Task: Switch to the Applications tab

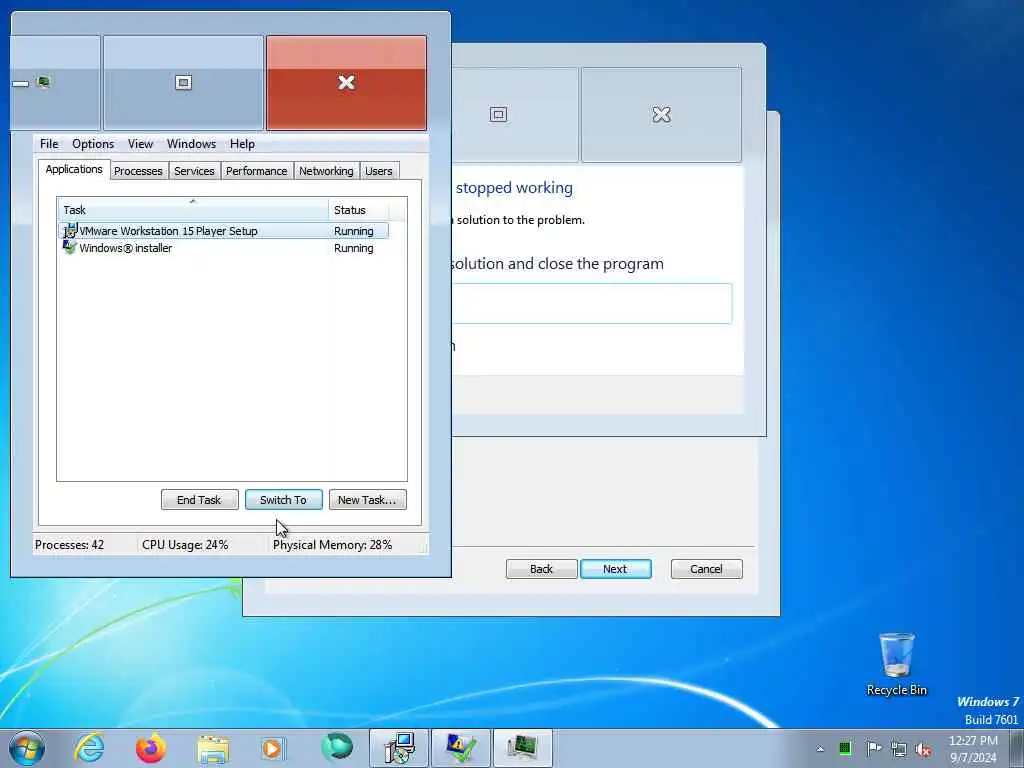Action: coord(74,169)
